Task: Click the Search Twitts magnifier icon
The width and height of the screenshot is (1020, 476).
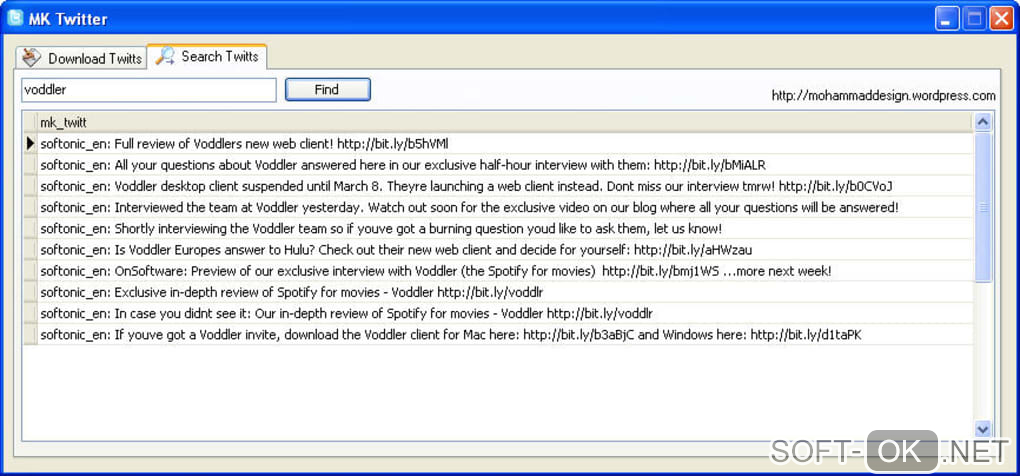Action: [165, 56]
